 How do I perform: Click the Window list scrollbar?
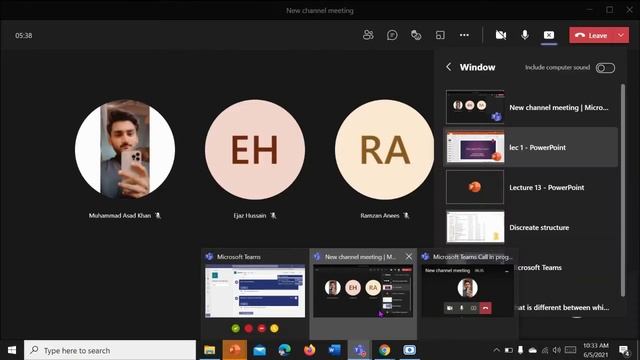[623, 190]
